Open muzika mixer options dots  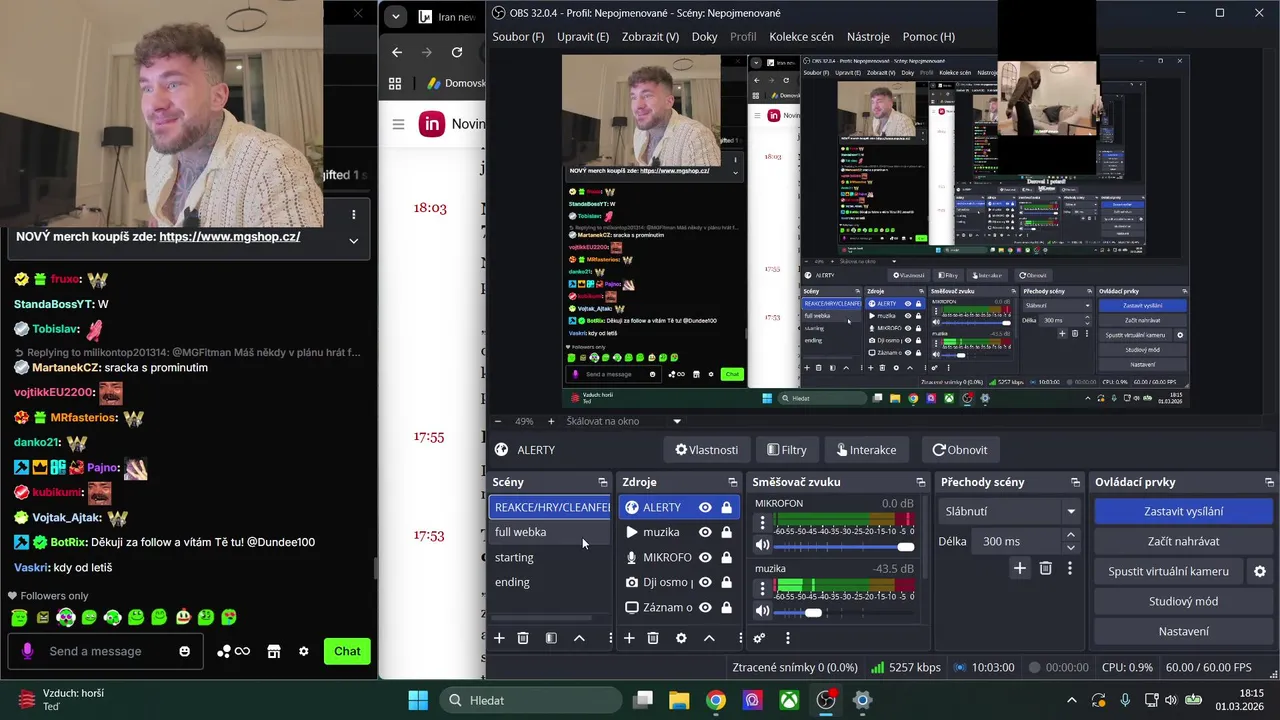pyautogui.click(x=763, y=587)
